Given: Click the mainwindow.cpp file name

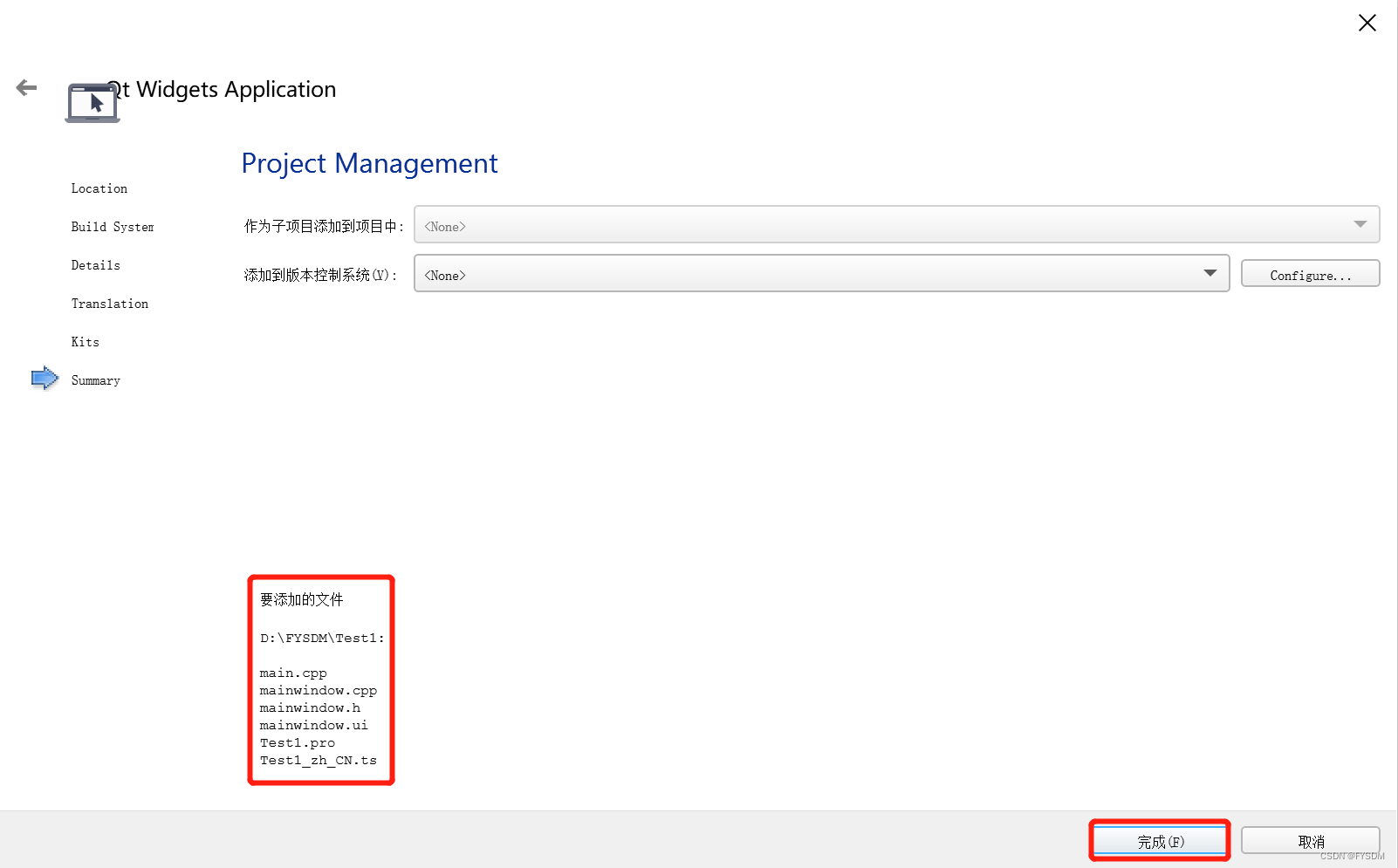Looking at the screenshot, I should click(x=319, y=690).
